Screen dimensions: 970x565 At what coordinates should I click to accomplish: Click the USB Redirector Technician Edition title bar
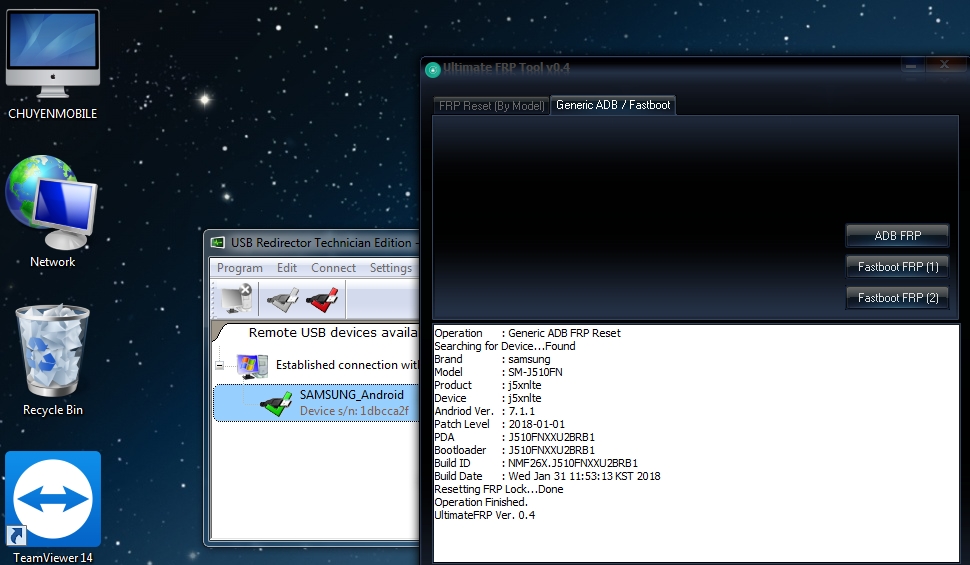(x=312, y=243)
